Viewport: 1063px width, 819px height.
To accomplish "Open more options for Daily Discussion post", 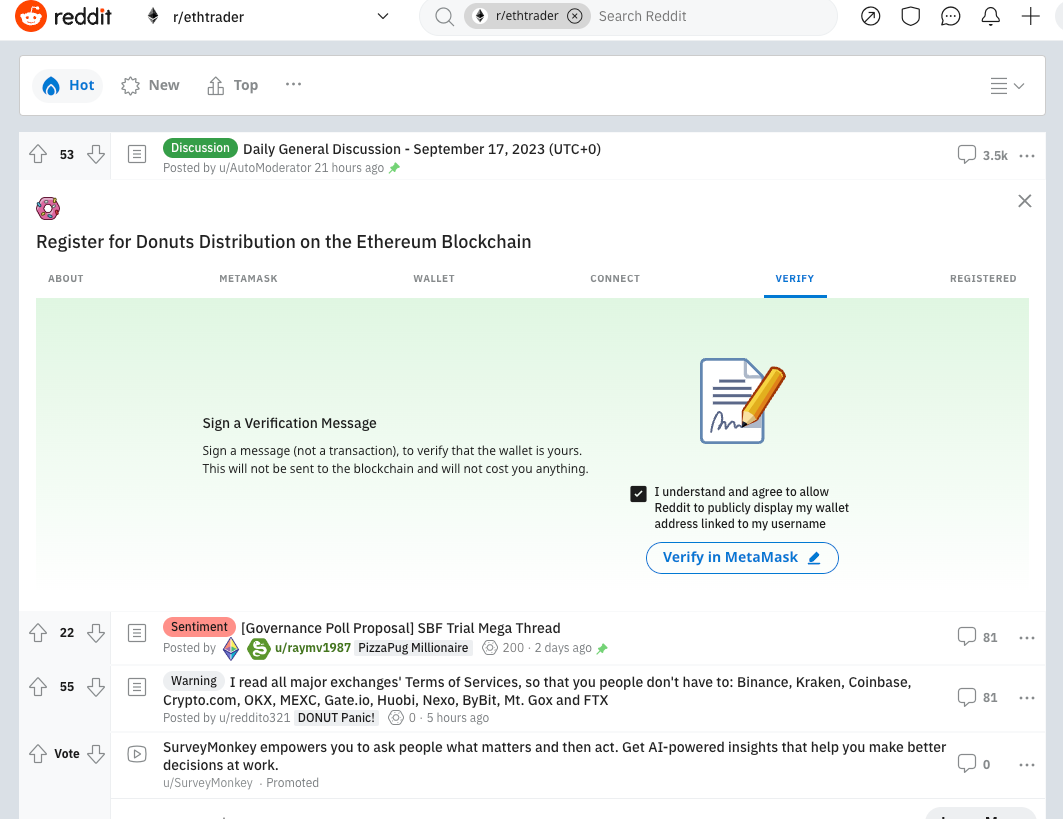I will pos(1026,156).
